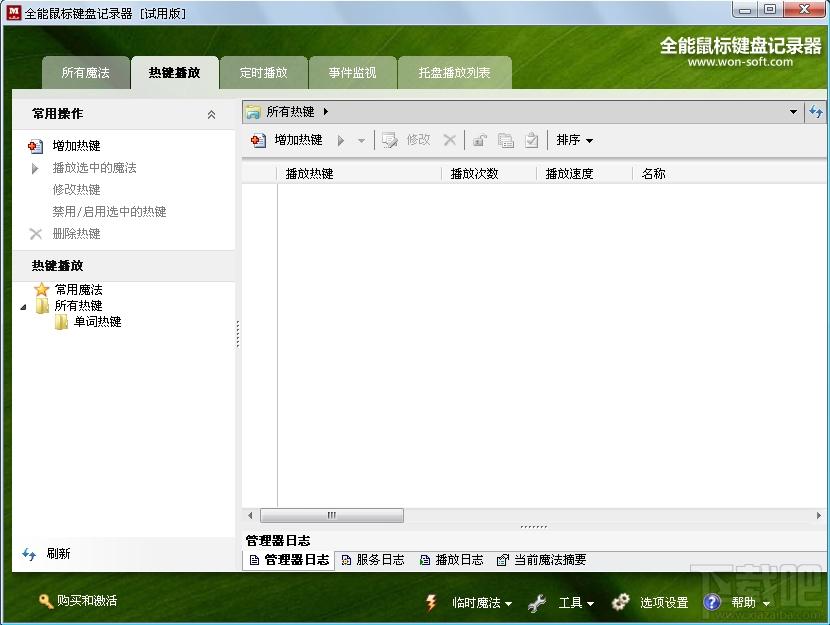Click the red plus icon beside 增加热键 in the sidebar
830x625 pixels.
coord(35,146)
